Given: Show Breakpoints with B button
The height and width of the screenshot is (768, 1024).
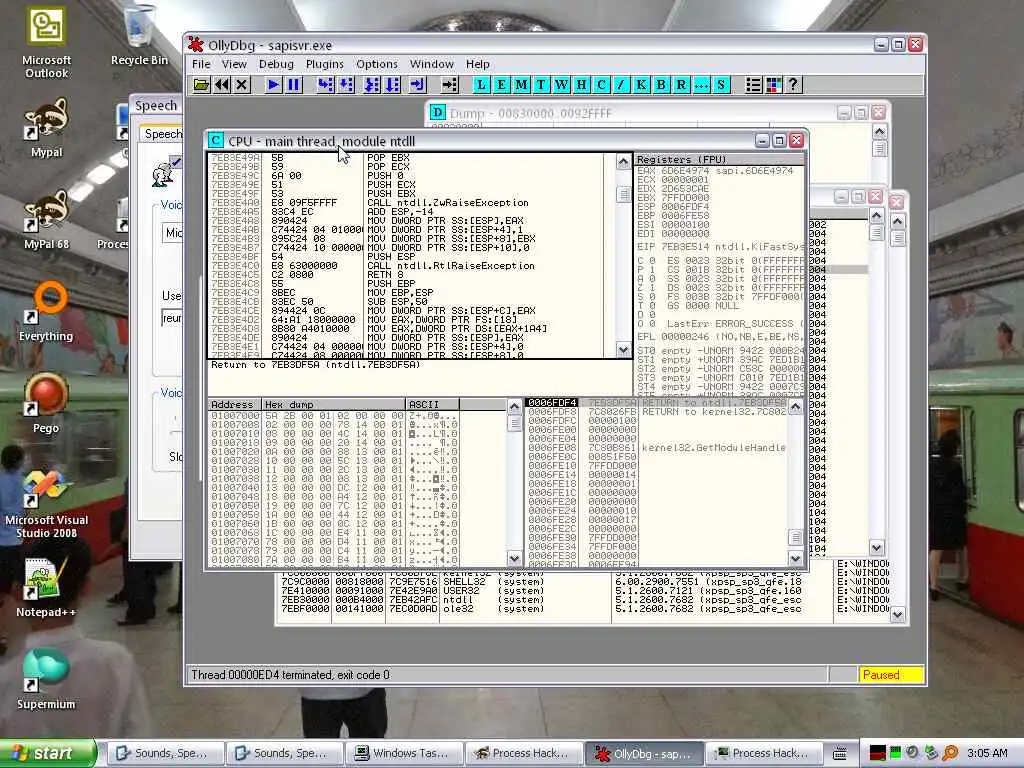Looking at the screenshot, I should point(662,85).
